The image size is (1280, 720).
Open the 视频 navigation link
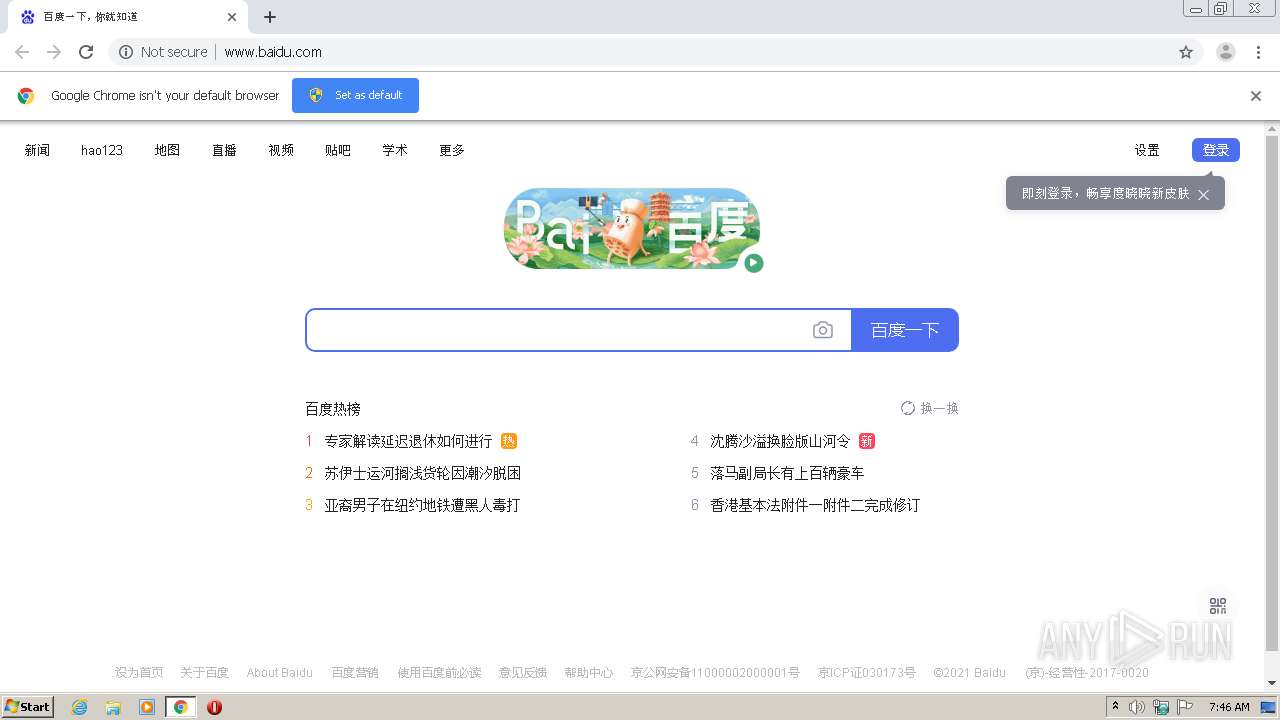click(281, 150)
